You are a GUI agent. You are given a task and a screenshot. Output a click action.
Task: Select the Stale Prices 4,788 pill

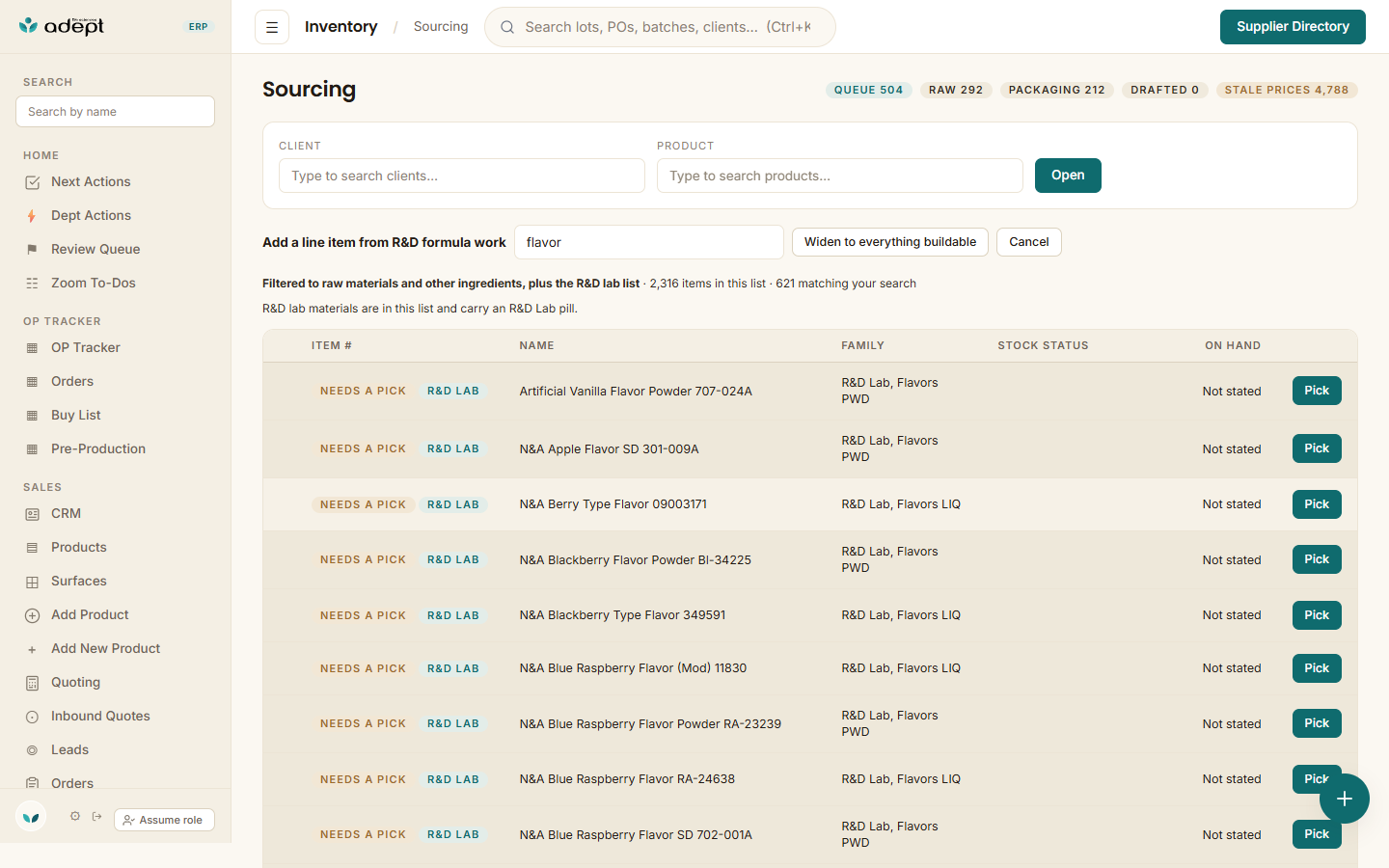point(1287,90)
